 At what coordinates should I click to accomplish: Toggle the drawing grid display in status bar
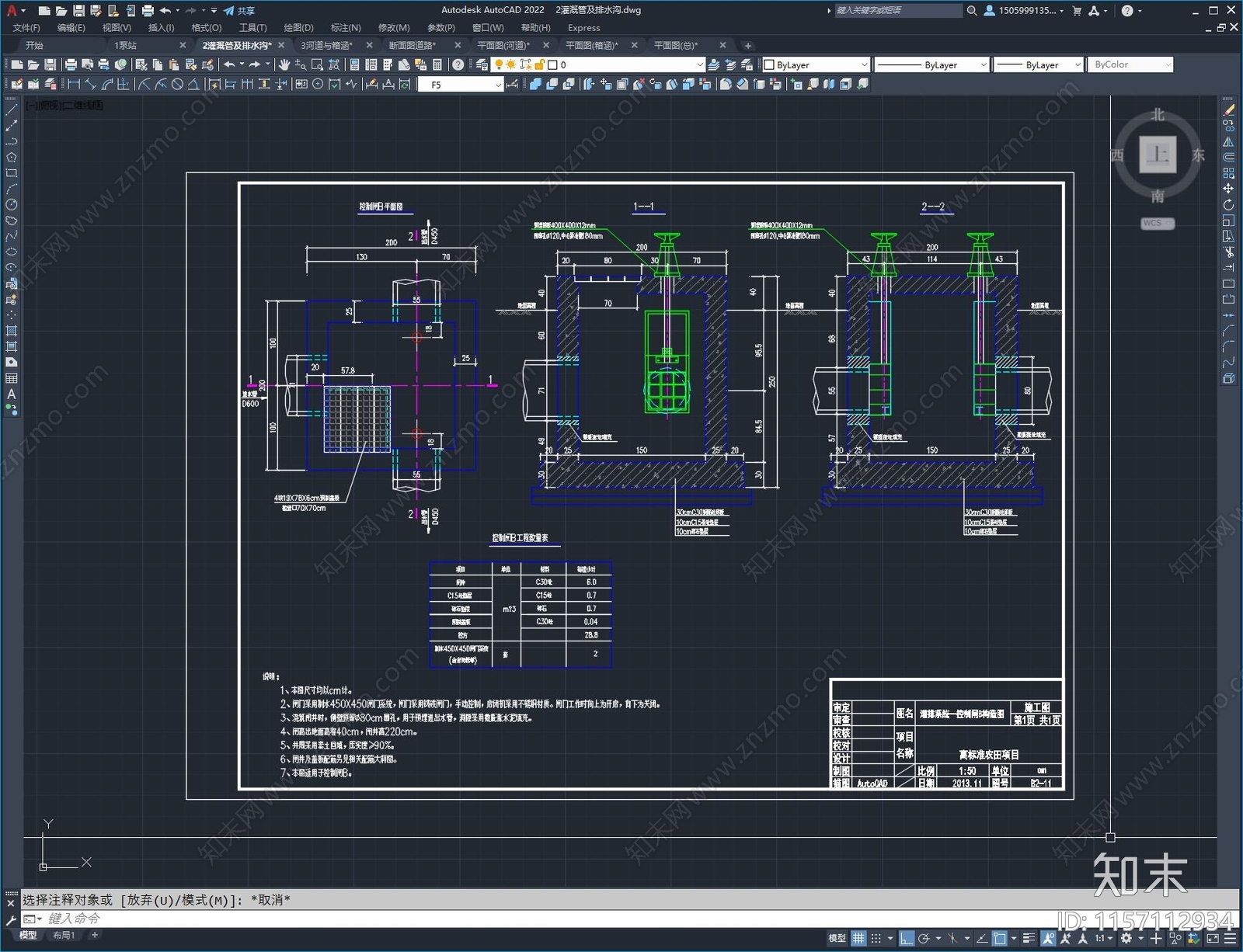click(x=858, y=938)
